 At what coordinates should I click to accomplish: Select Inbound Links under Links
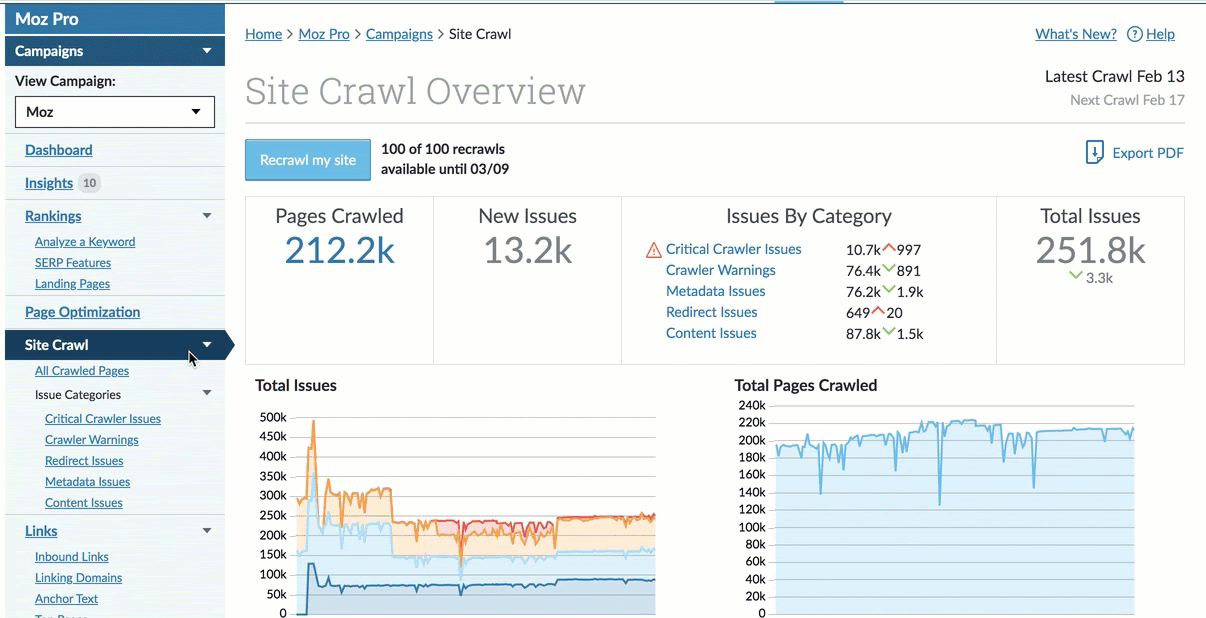[71, 557]
